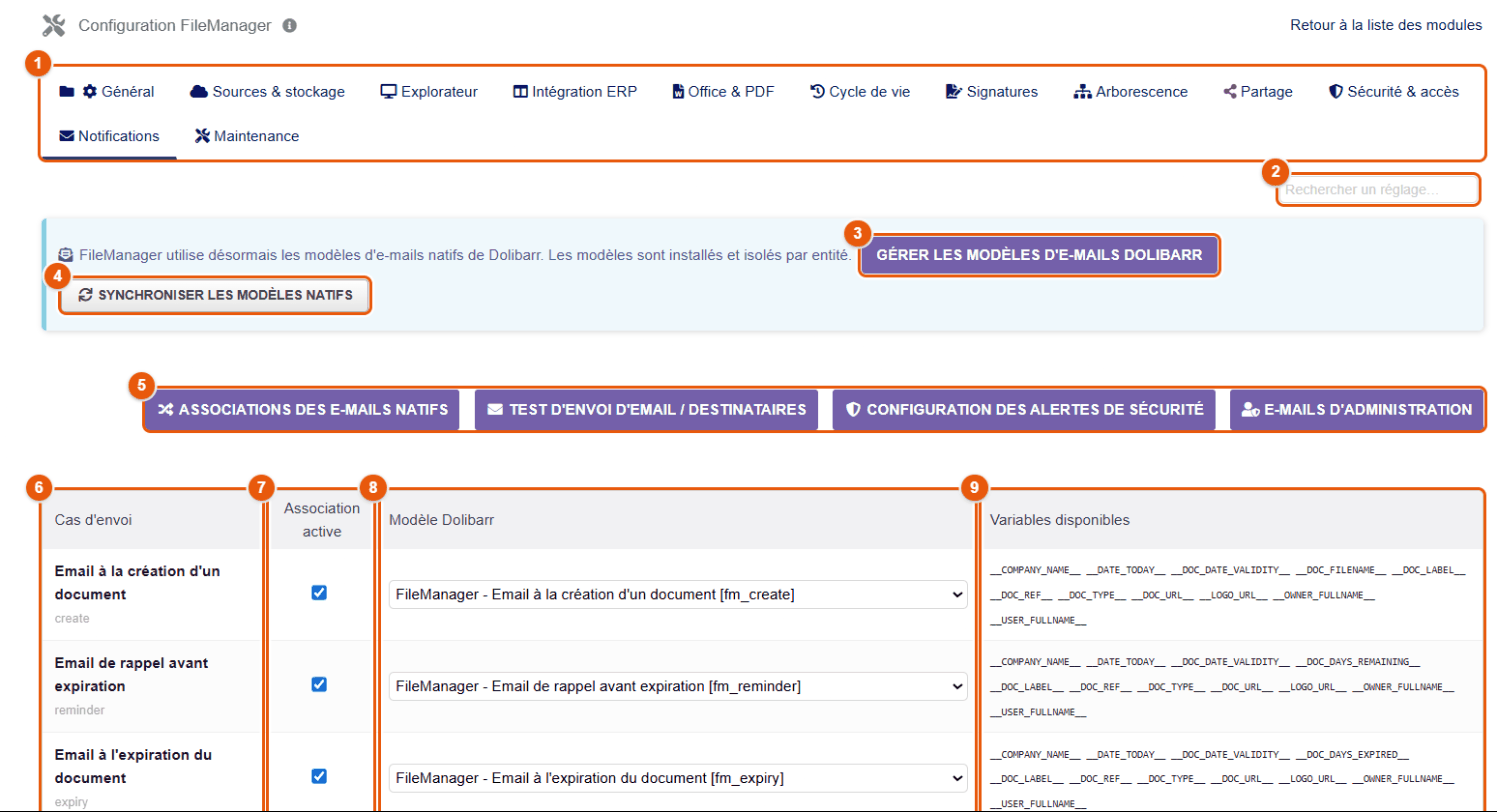The width and height of the screenshot is (1497, 812).
Task: Click Gérer les modèles d'e-mails Dolibarr
Action: coord(1039,255)
